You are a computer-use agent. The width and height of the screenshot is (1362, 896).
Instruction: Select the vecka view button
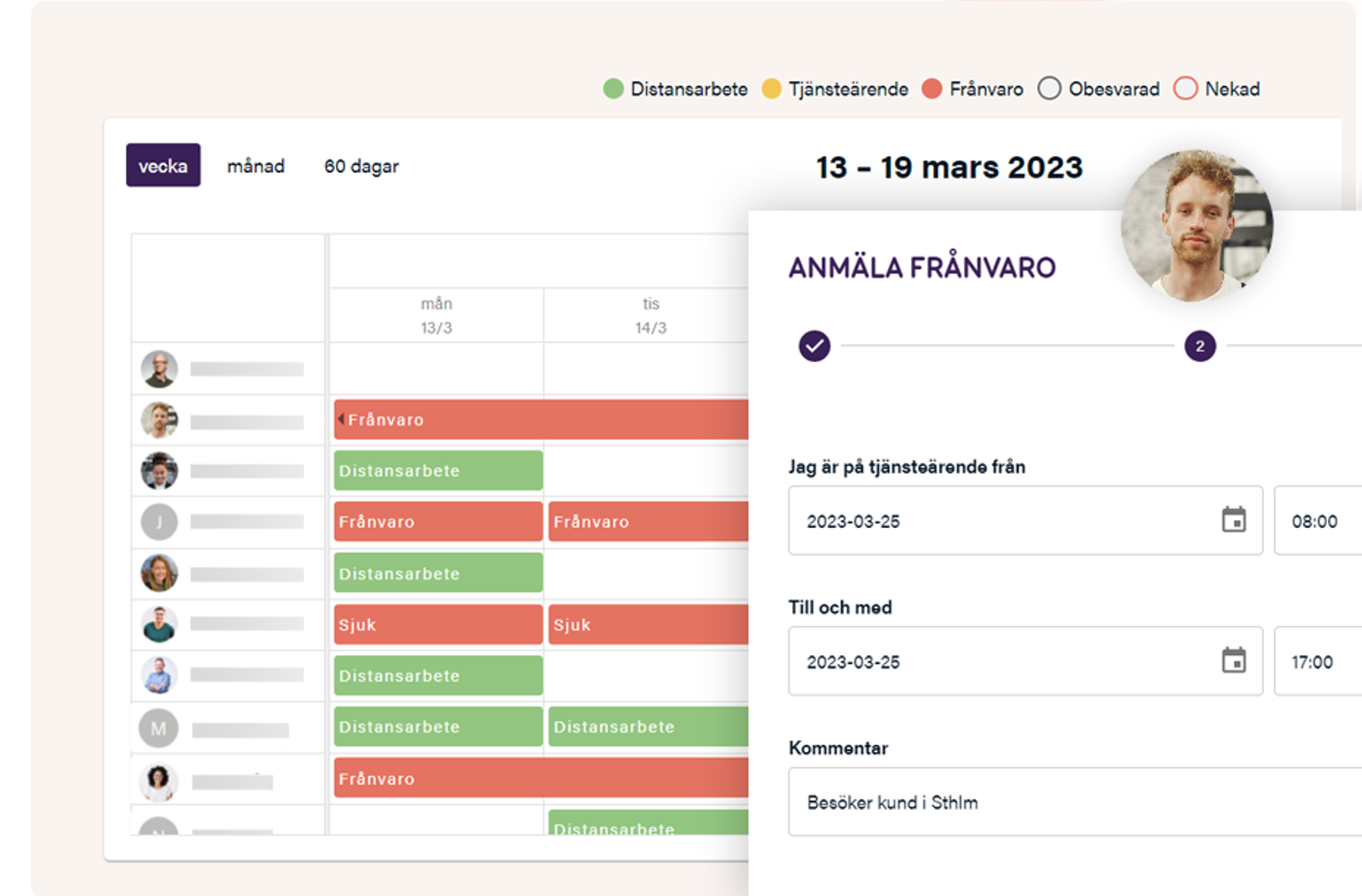point(163,166)
